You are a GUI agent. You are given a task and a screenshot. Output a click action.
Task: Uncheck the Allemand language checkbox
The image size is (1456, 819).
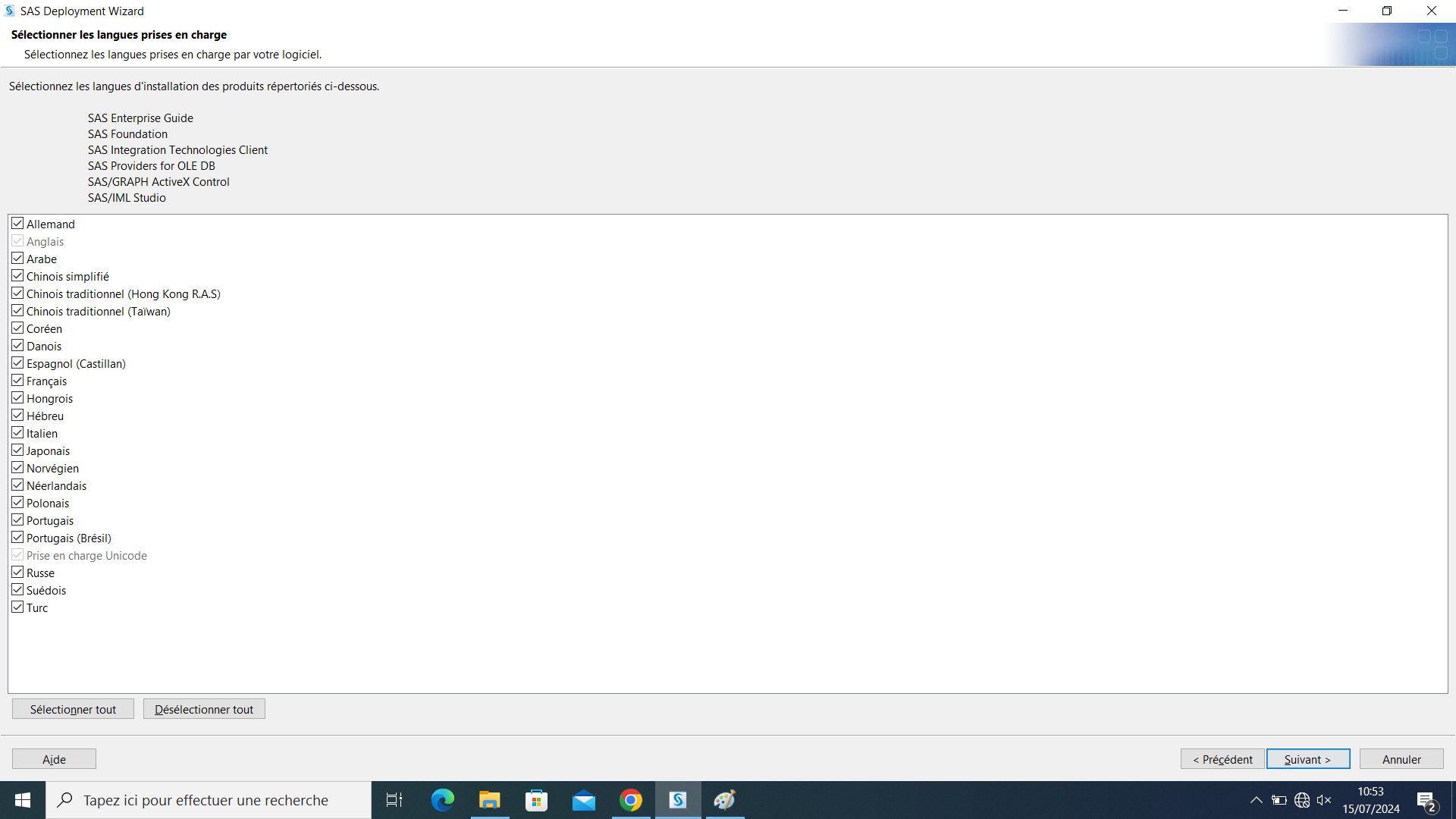(17, 224)
